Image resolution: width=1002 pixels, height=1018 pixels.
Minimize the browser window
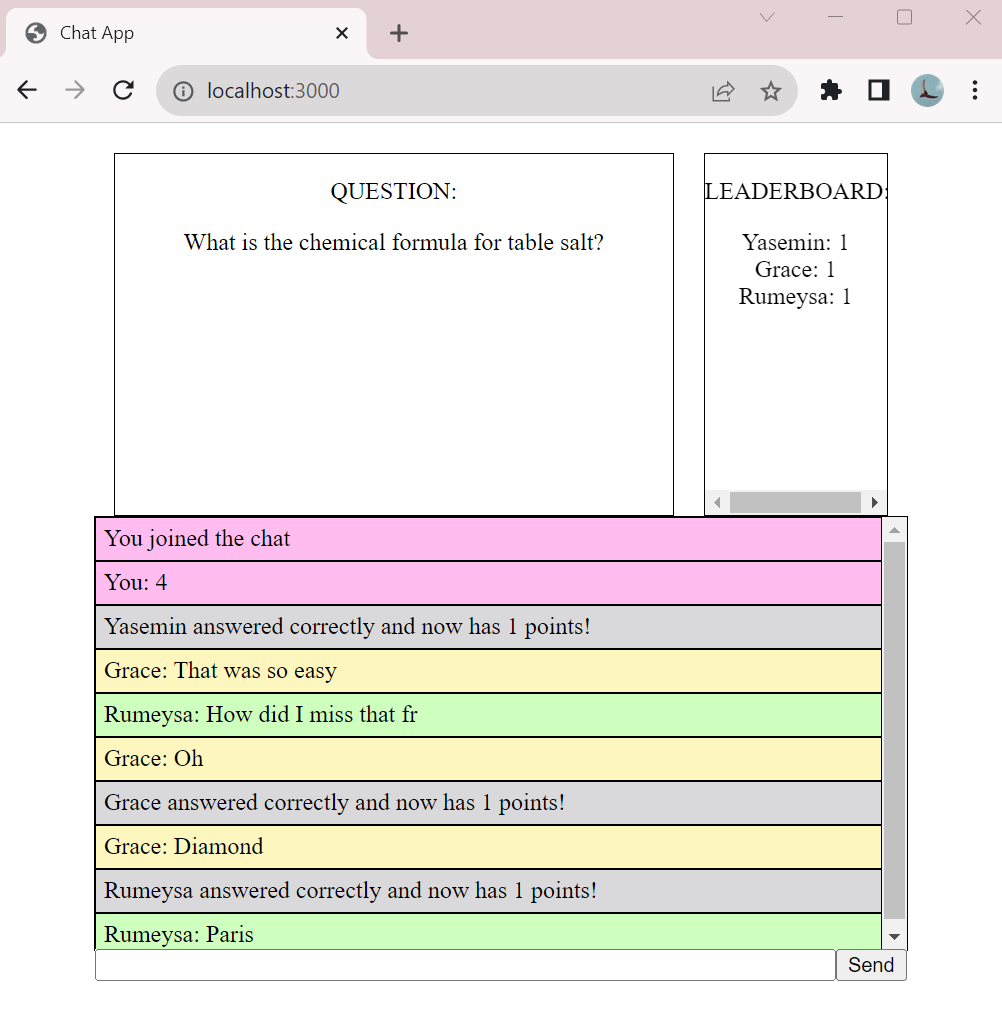(x=836, y=18)
